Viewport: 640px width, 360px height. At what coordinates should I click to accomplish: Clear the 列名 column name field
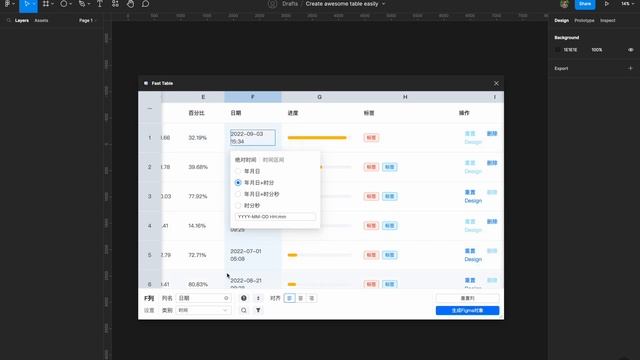(226, 298)
